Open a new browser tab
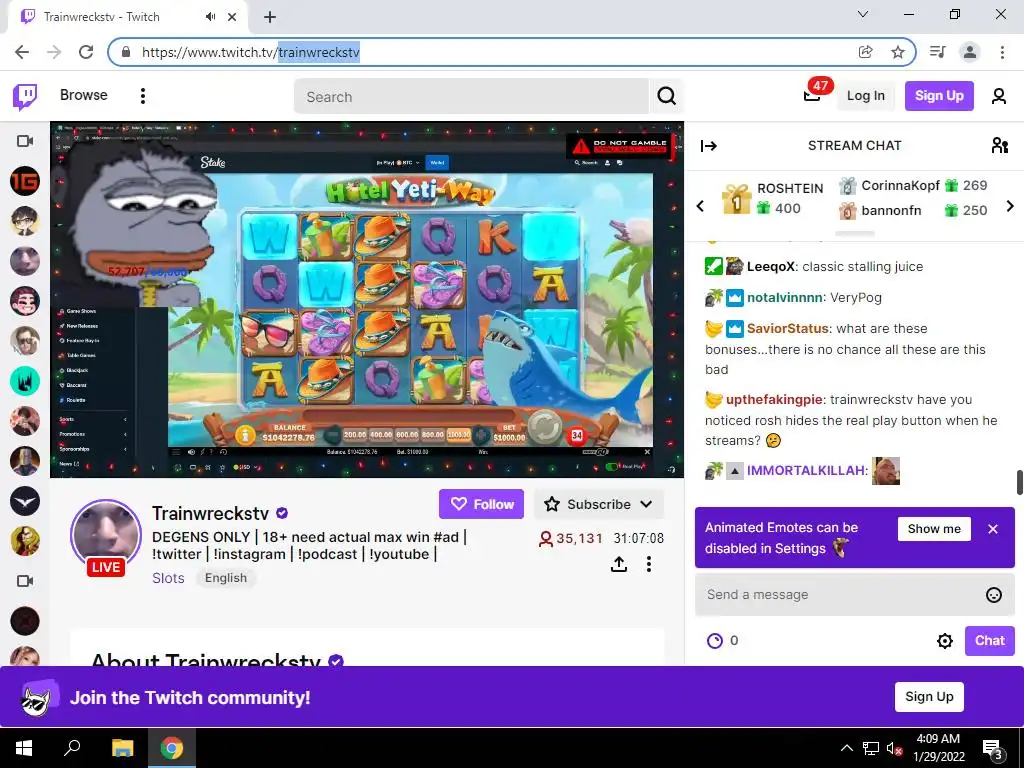Image resolution: width=1024 pixels, height=768 pixels. [x=270, y=17]
